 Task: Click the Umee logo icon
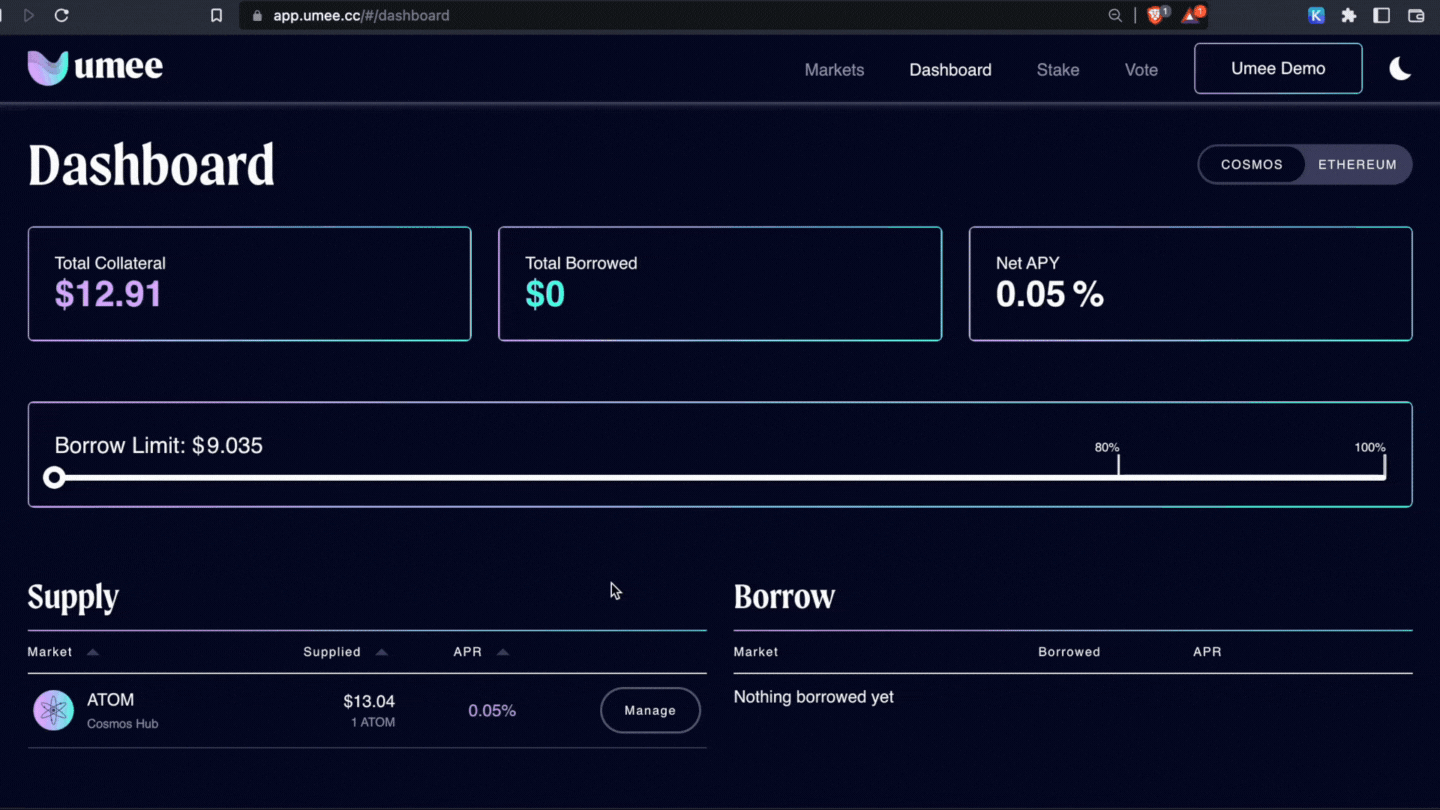[x=47, y=68]
